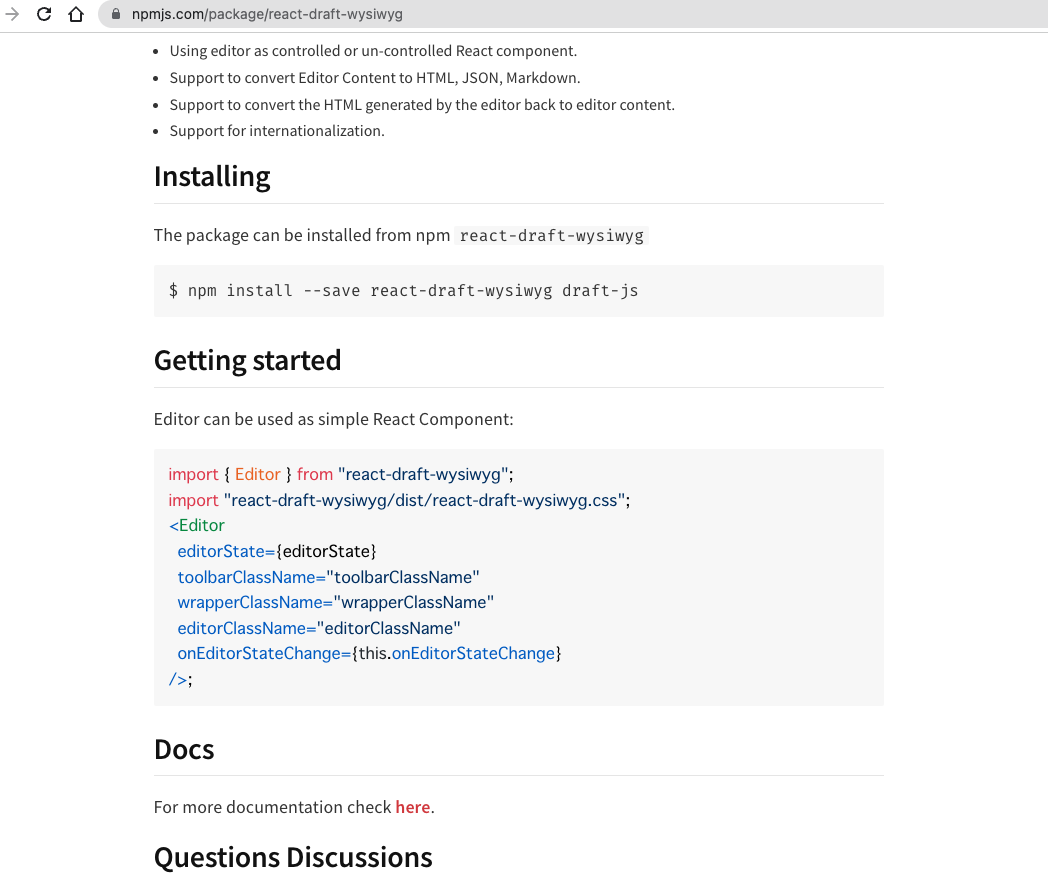Click the internationalization support bullet point
Screen dimensions: 1048x881
pos(278,130)
